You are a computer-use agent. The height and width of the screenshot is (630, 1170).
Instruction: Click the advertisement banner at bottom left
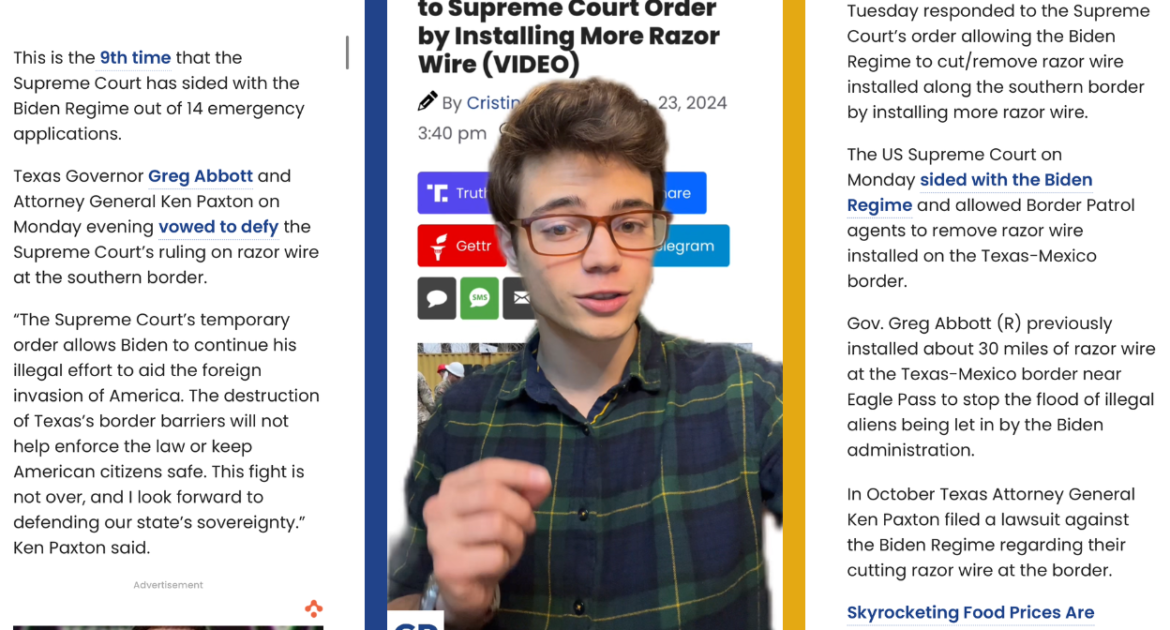(168, 628)
